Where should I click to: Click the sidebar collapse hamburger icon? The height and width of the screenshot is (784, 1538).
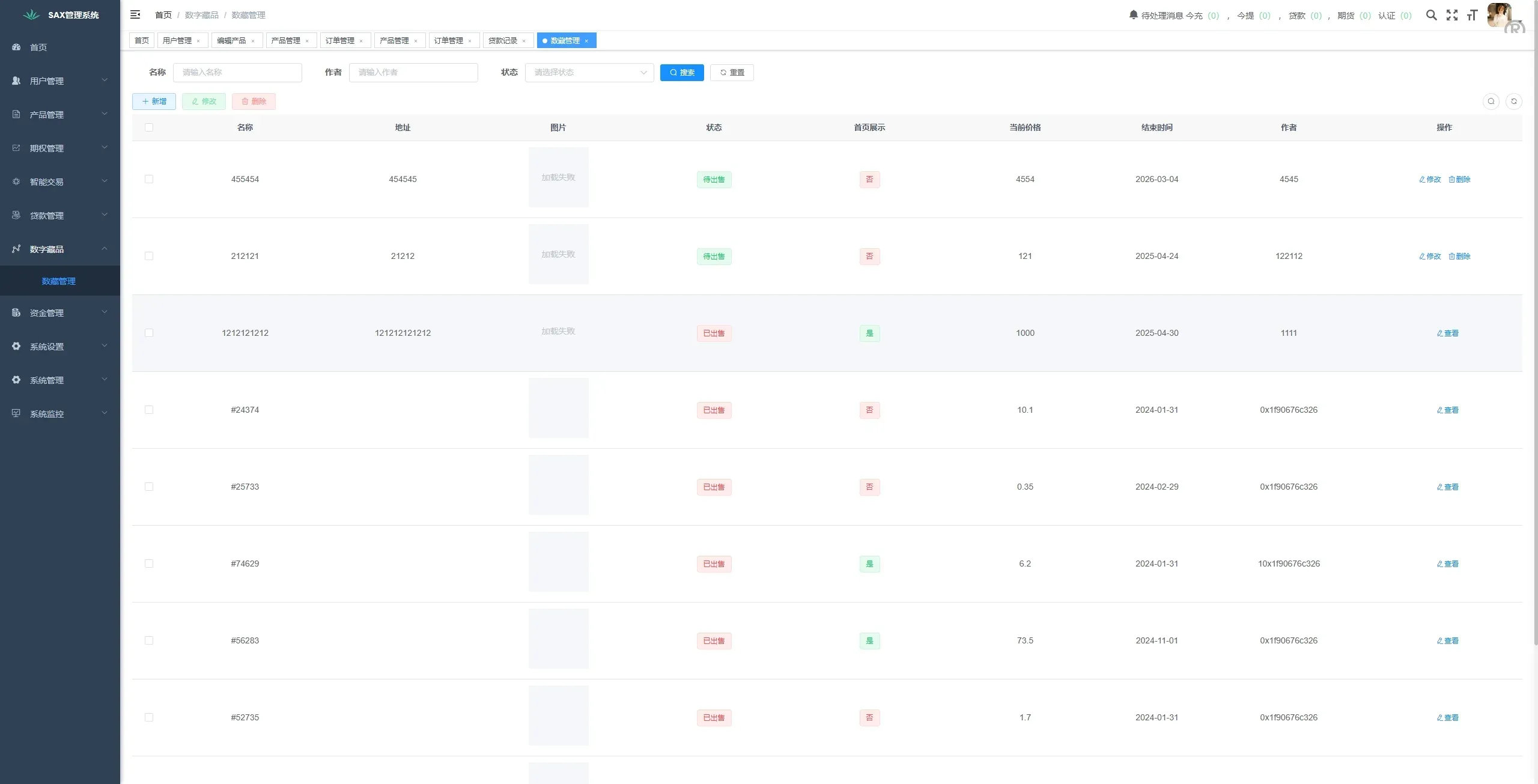coord(135,14)
